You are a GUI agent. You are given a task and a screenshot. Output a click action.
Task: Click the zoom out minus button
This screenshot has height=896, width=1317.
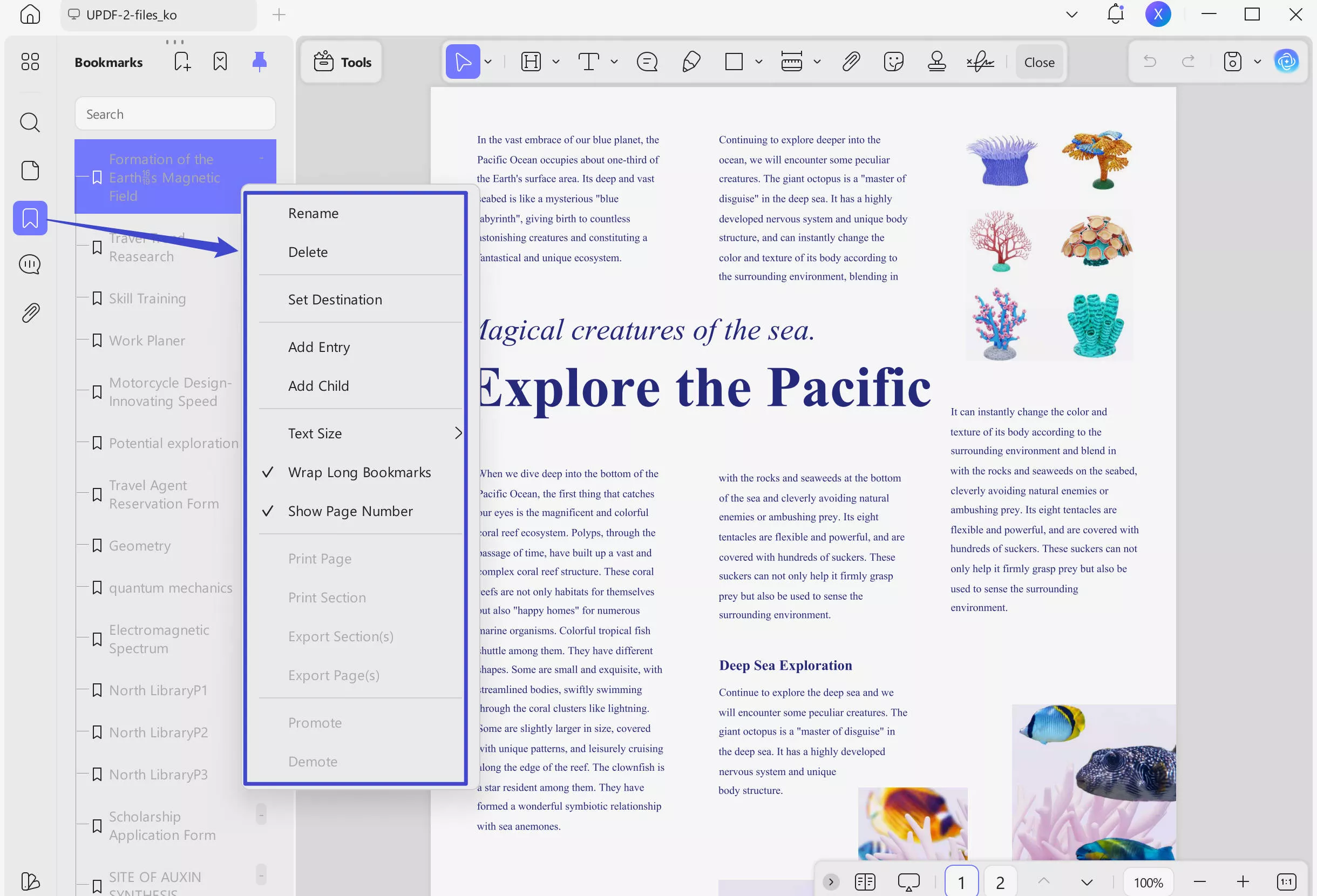point(1199,882)
